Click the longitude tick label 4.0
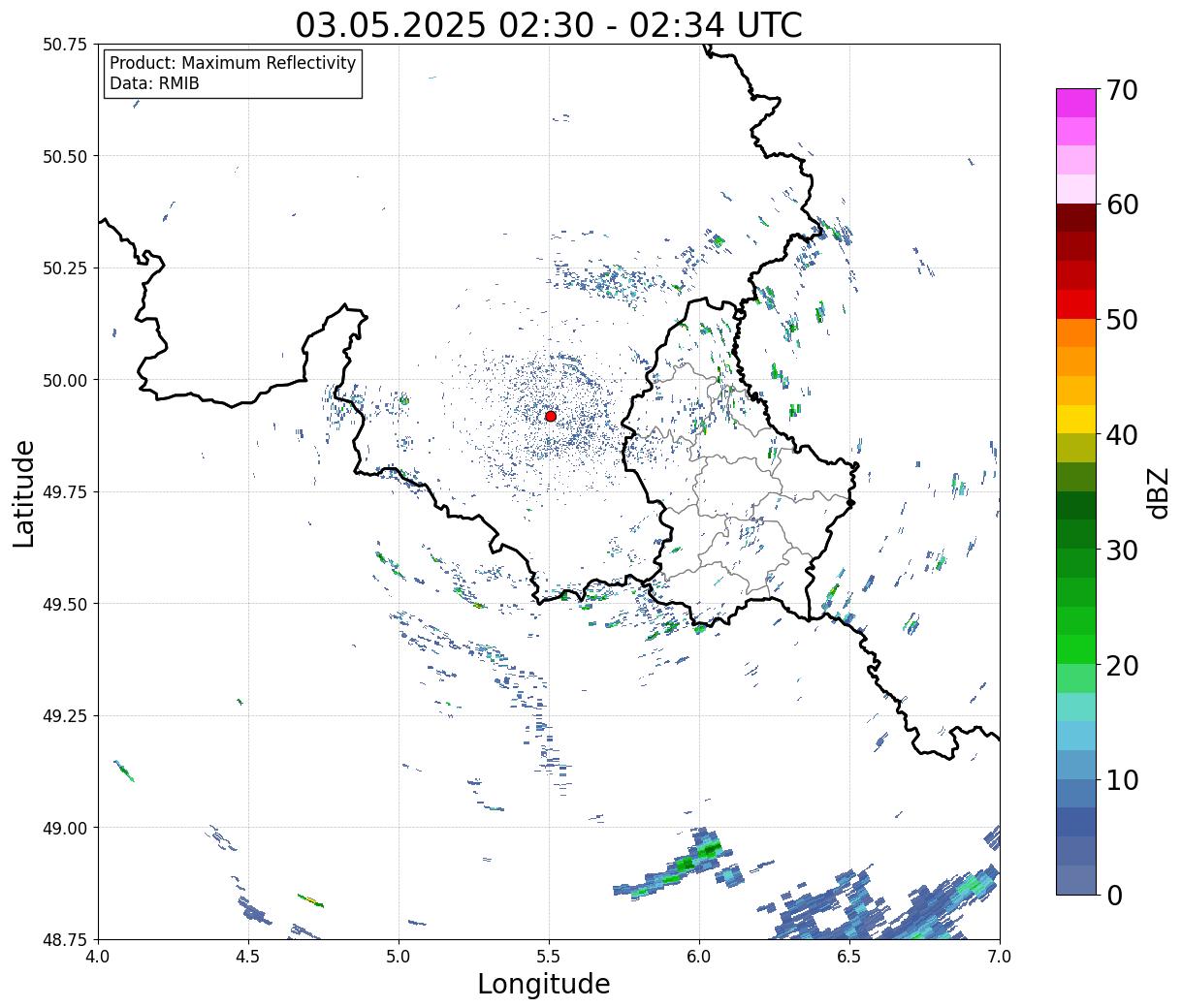1182x1008 pixels. [x=98, y=956]
